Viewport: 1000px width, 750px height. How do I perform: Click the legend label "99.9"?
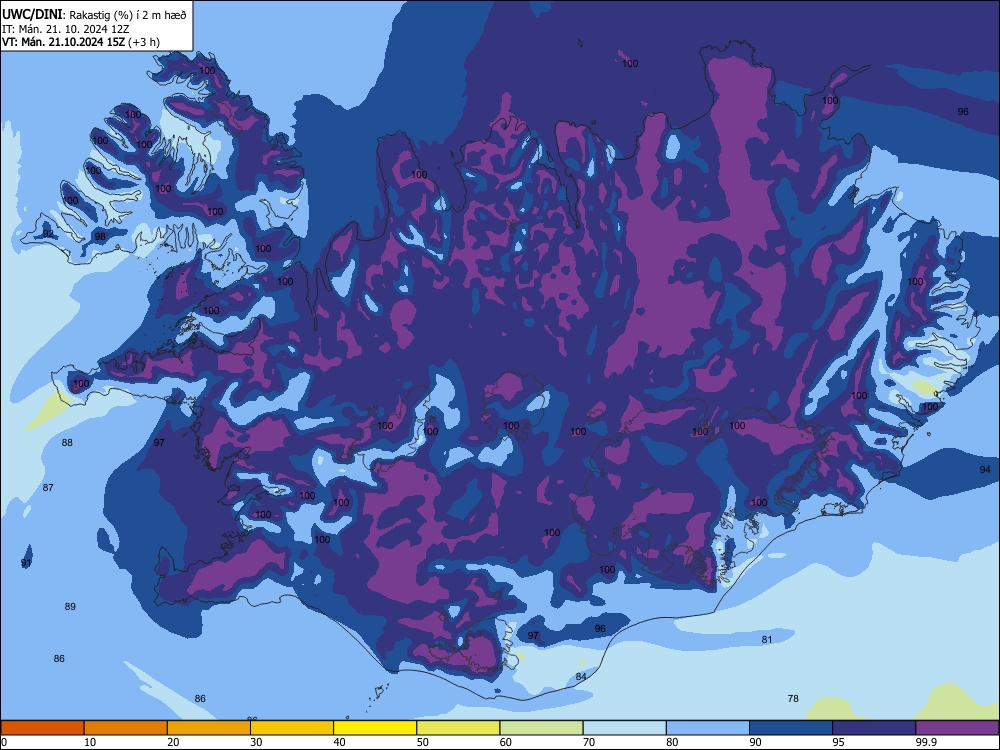[926, 742]
